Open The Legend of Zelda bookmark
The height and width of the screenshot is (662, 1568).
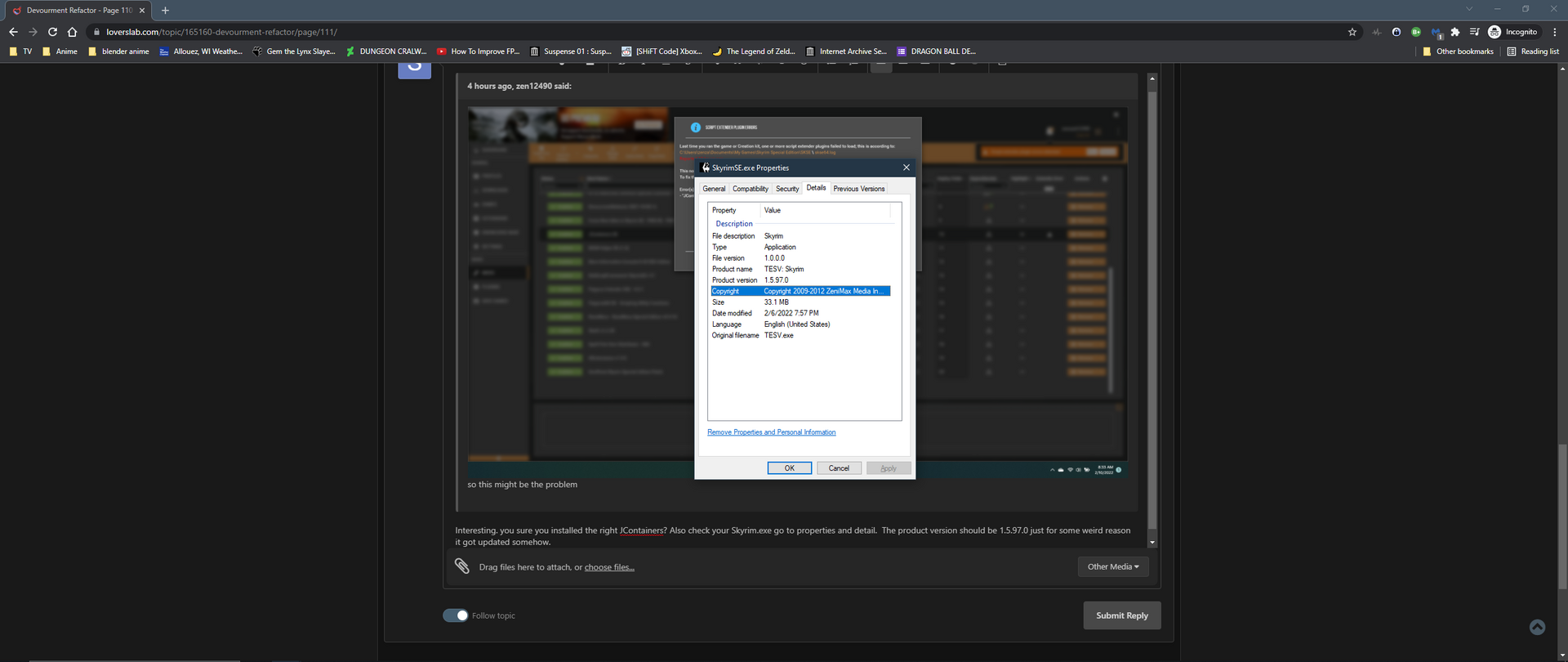pos(754,51)
